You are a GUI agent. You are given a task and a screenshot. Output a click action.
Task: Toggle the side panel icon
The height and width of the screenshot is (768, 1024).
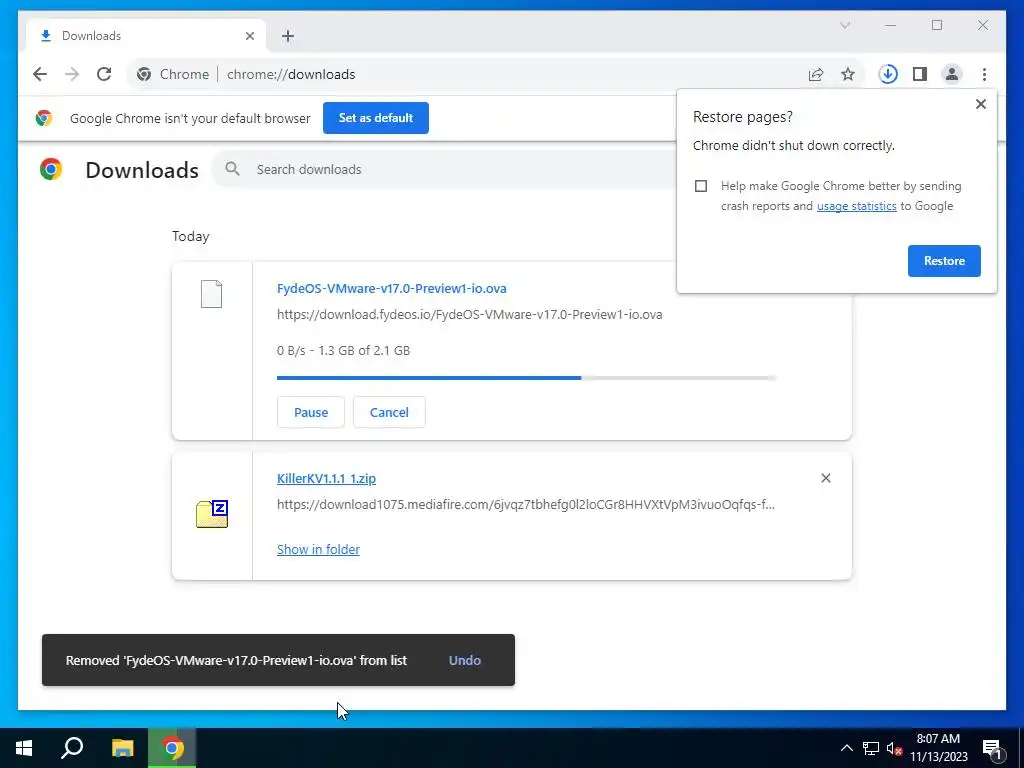click(920, 74)
